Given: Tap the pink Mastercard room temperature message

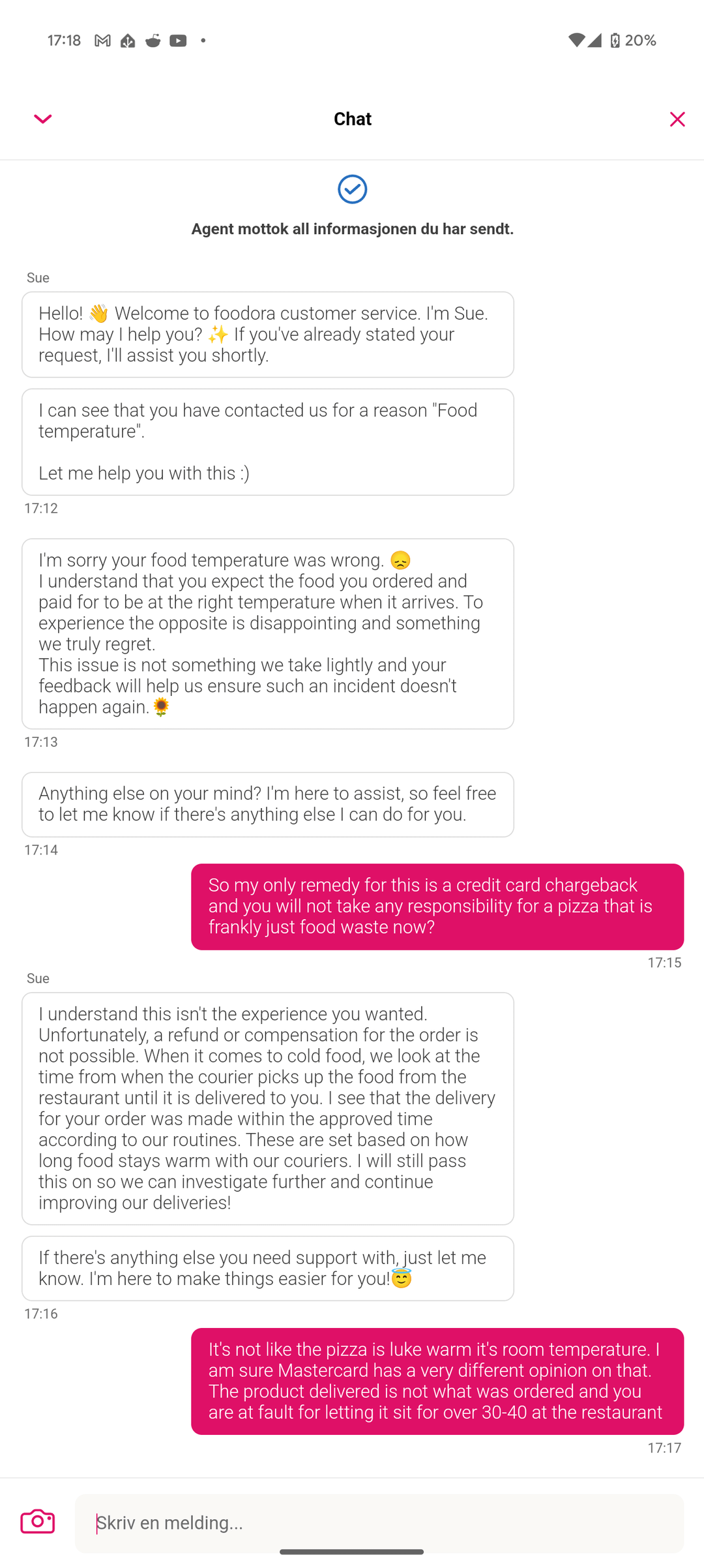Looking at the screenshot, I should pyautogui.click(x=437, y=1381).
